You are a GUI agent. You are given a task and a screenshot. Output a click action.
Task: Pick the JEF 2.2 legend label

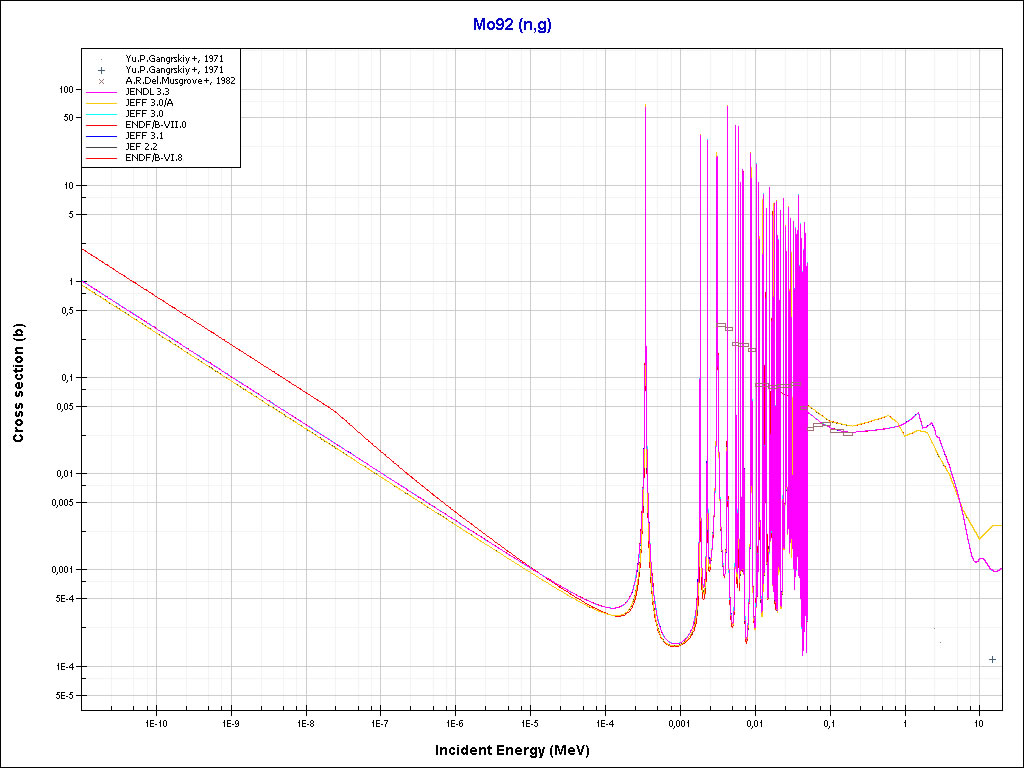click(141, 147)
